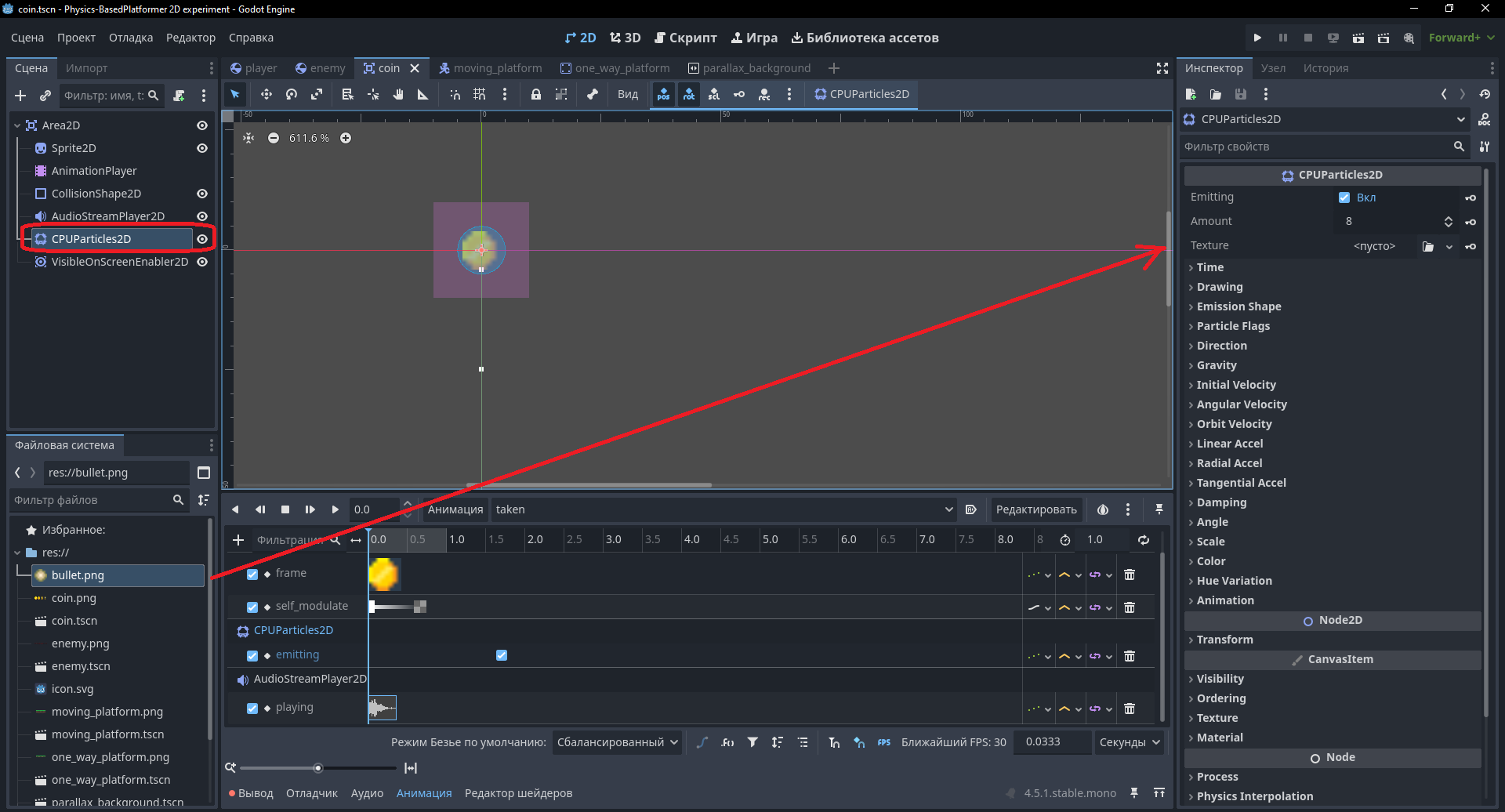
Task: Switch to the enemy scene tab
Action: 320,68
